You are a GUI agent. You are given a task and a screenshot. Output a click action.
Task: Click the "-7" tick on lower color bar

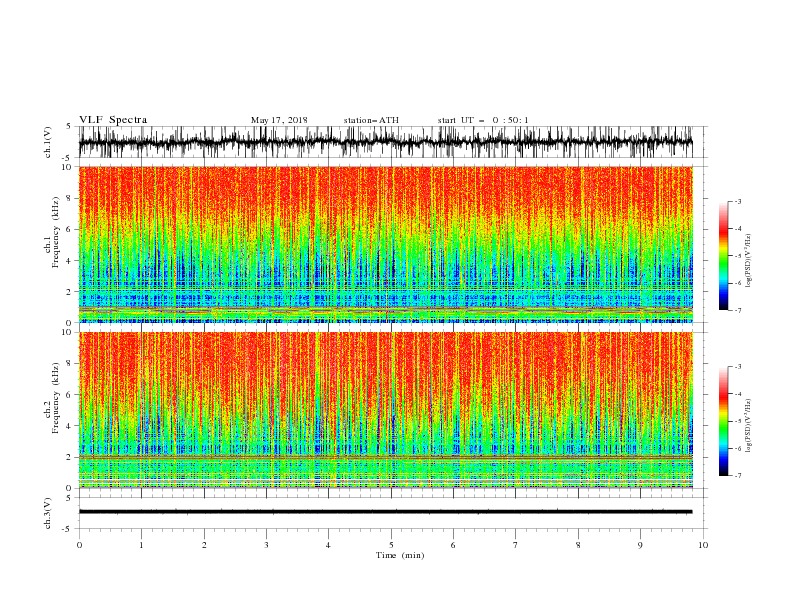click(x=738, y=476)
